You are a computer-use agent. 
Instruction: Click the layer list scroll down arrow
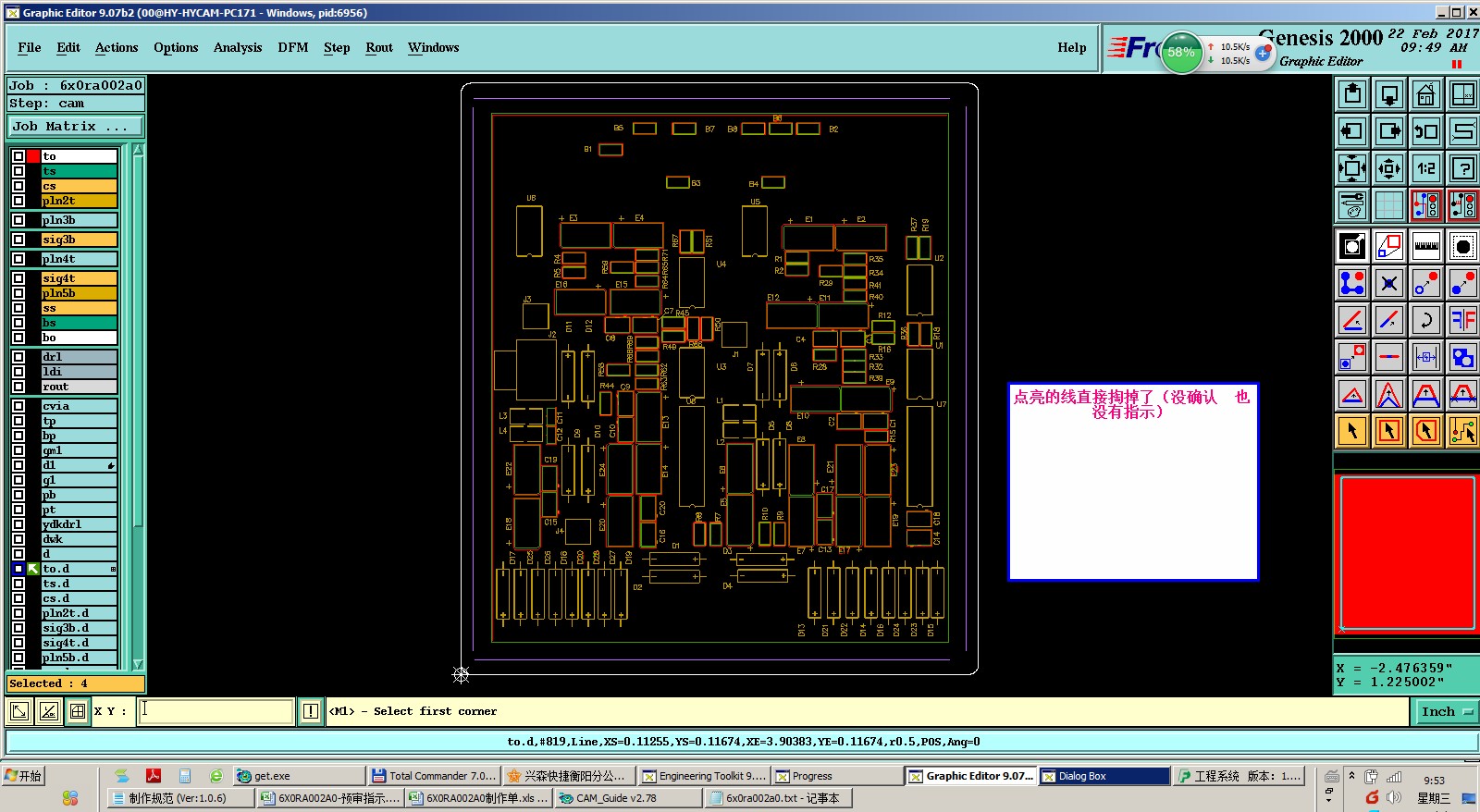click(138, 664)
